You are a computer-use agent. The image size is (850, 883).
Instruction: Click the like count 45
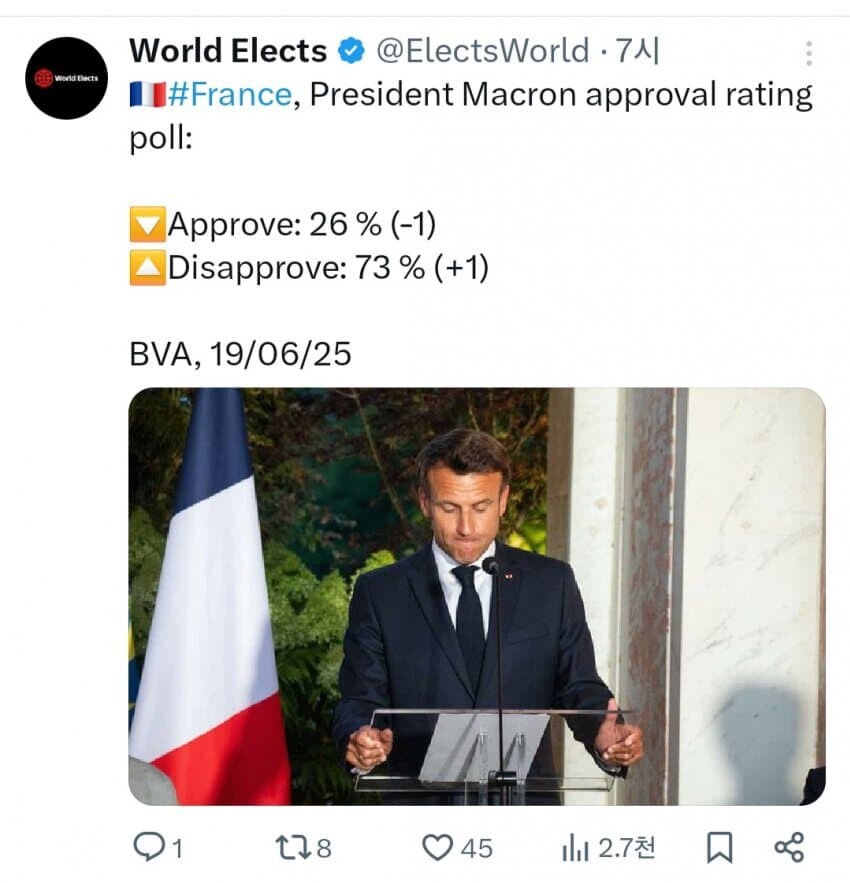[x=477, y=848]
